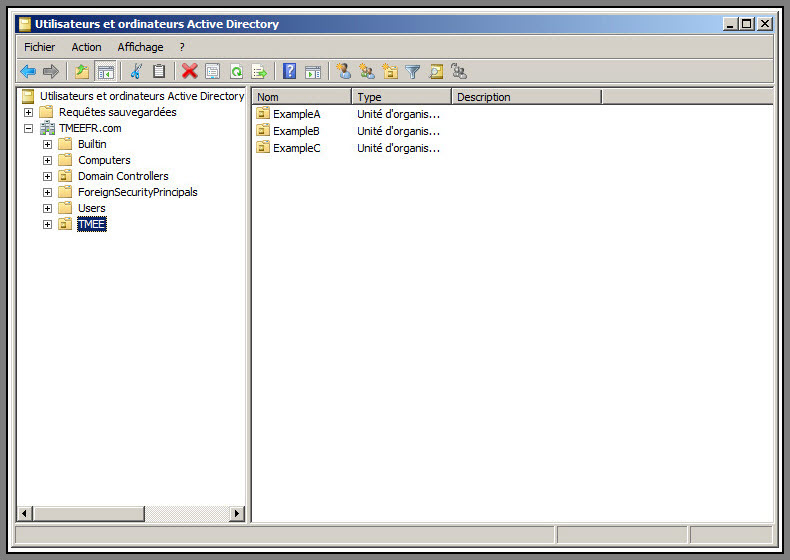Click the cut scissors icon
The height and width of the screenshot is (560, 790).
136,71
